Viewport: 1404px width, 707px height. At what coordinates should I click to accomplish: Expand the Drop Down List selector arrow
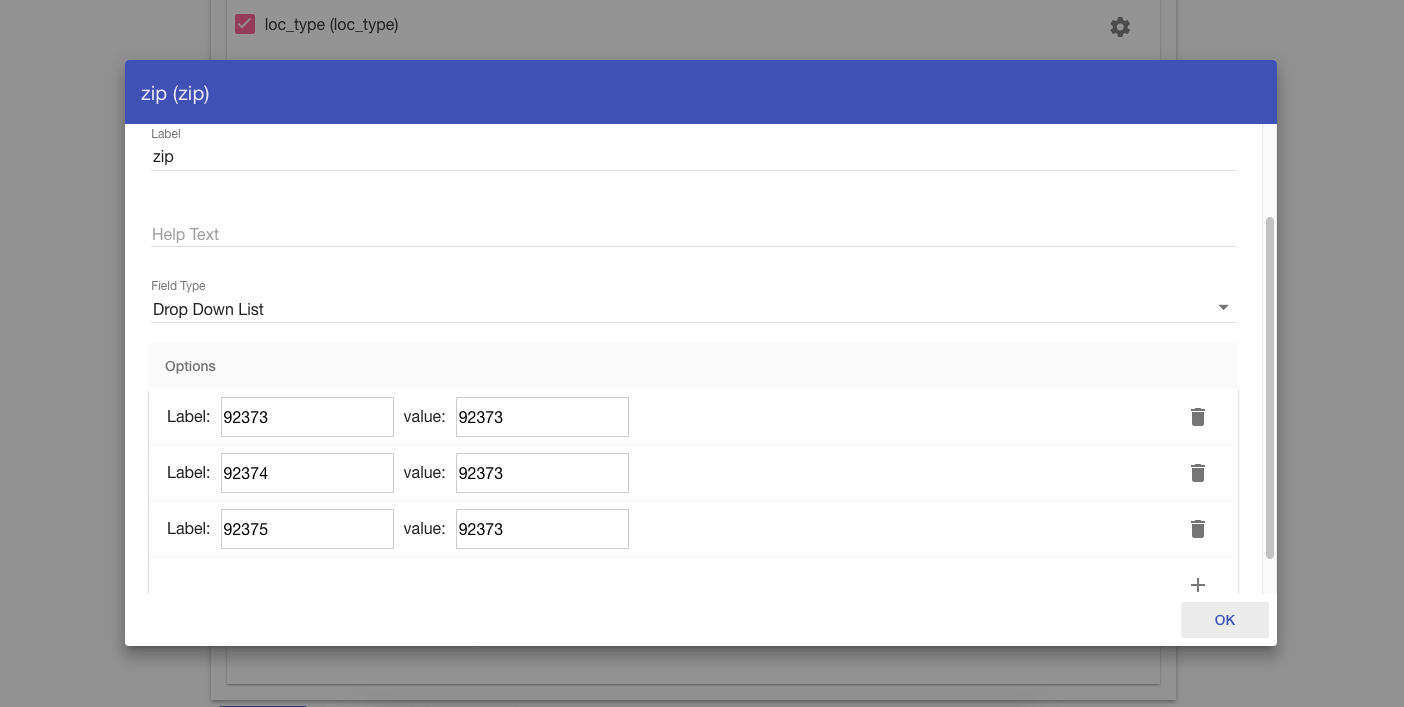1223,307
